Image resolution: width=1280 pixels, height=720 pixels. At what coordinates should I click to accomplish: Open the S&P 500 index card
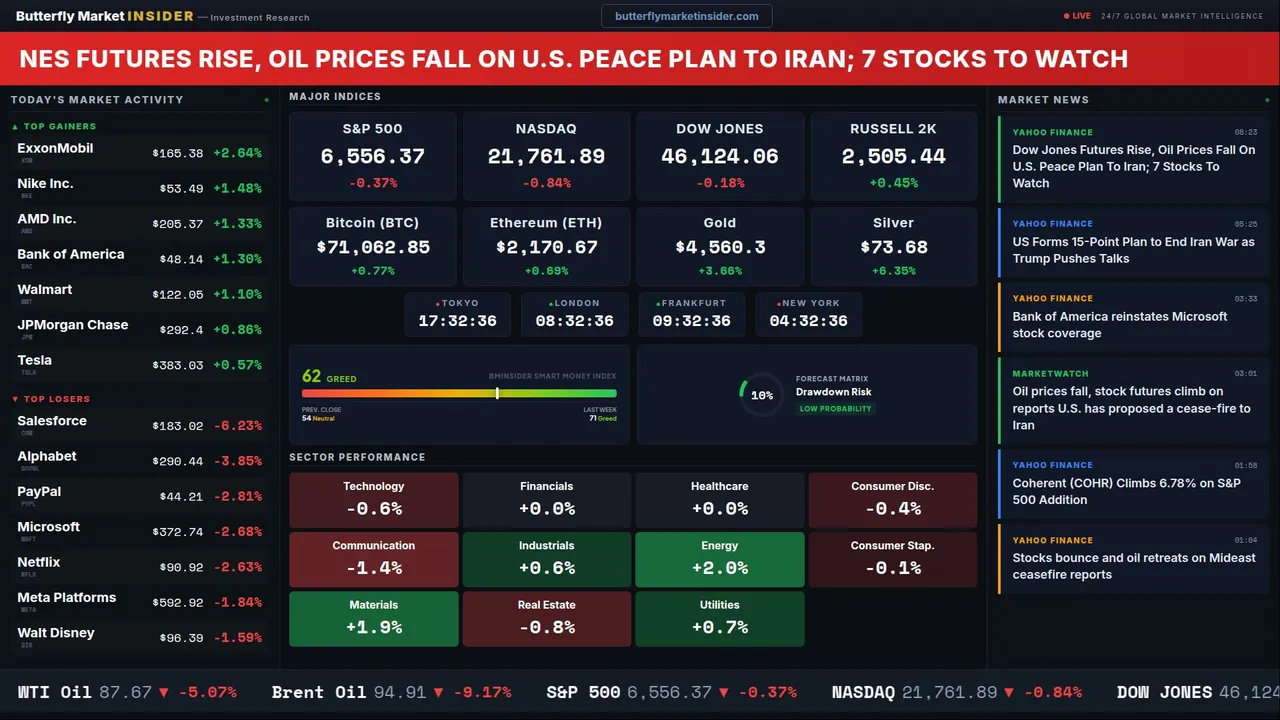372,155
